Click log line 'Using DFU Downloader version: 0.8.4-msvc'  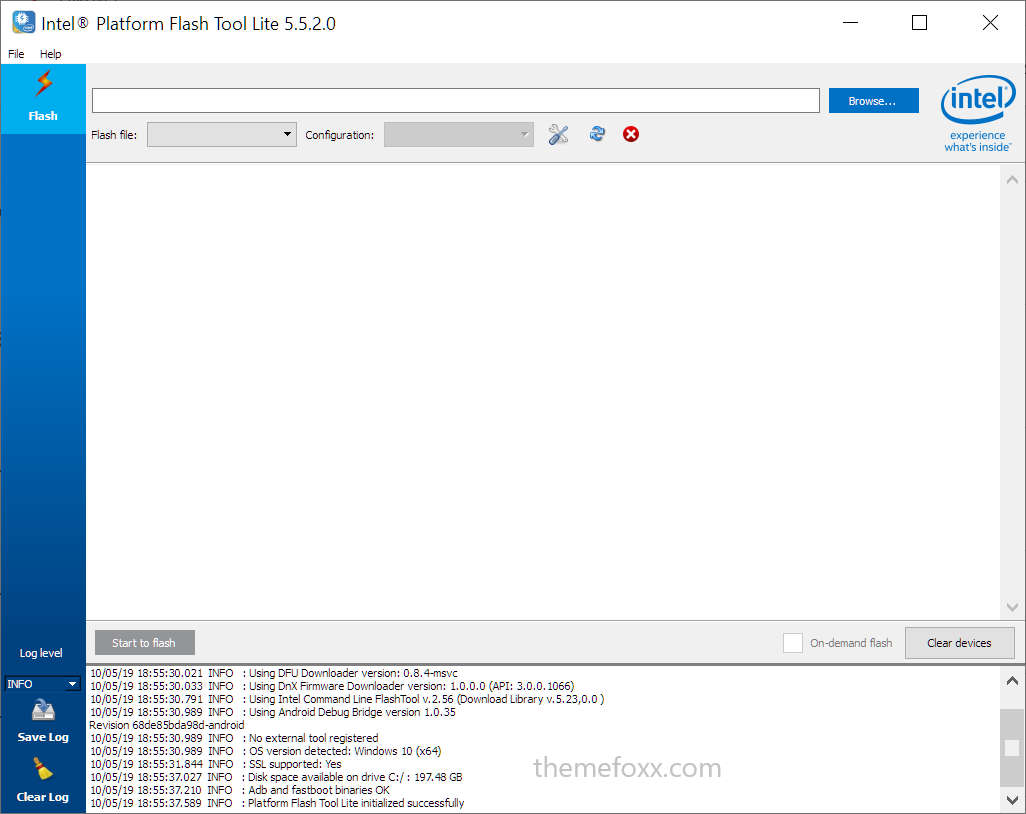click(274, 673)
